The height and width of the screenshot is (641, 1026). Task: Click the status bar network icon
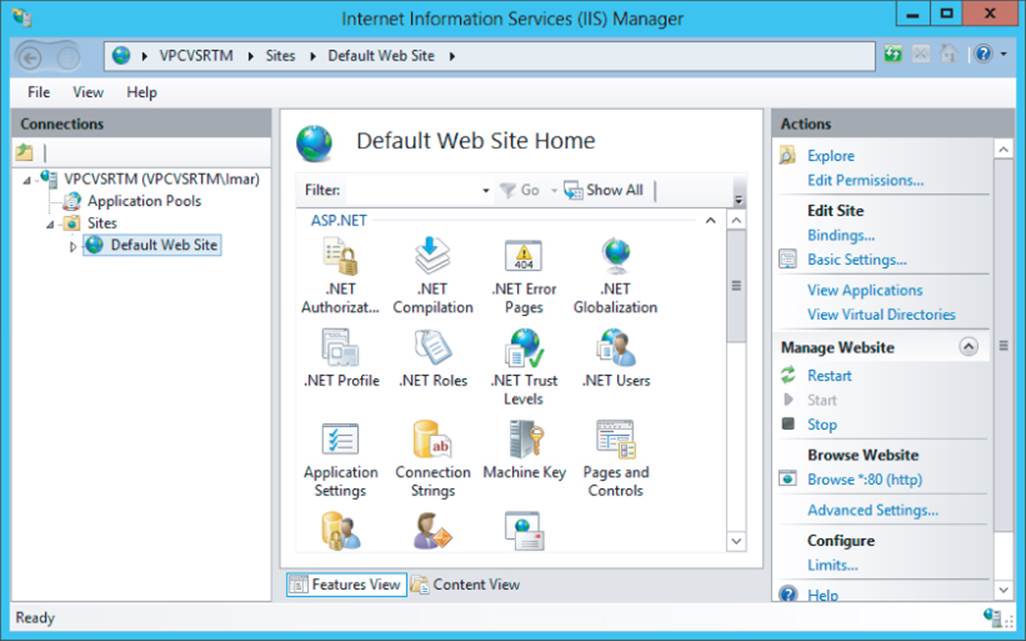point(993,617)
